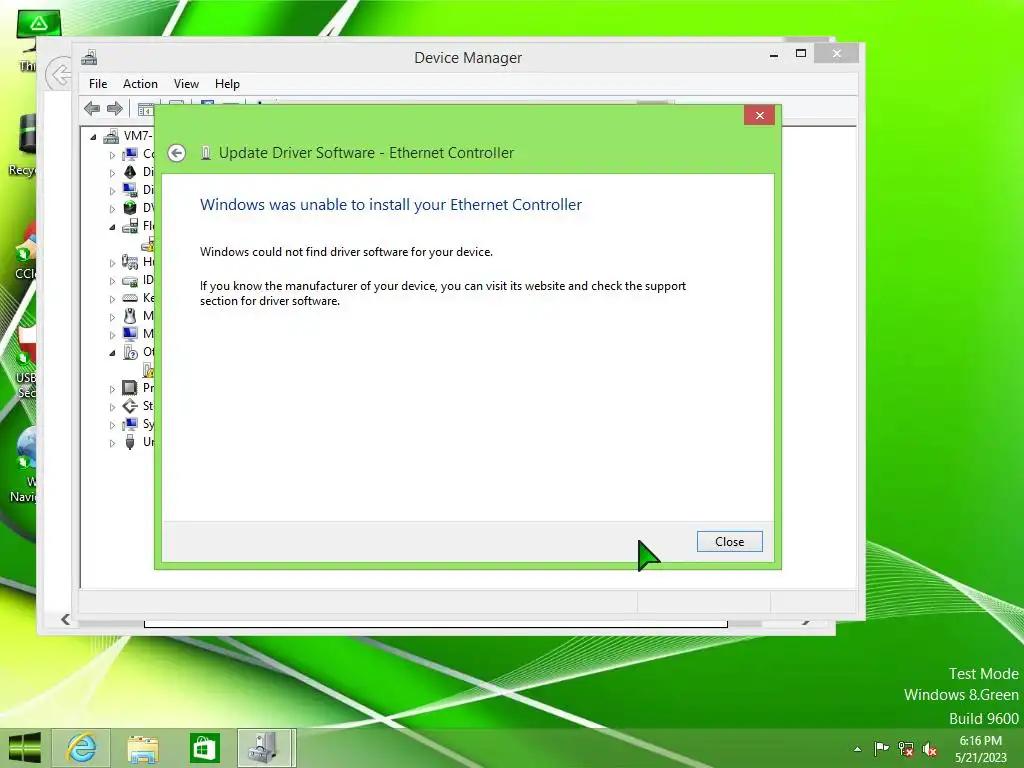This screenshot has height=768, width=1024.
Task: Open the View menu
Action: (186, 84)
